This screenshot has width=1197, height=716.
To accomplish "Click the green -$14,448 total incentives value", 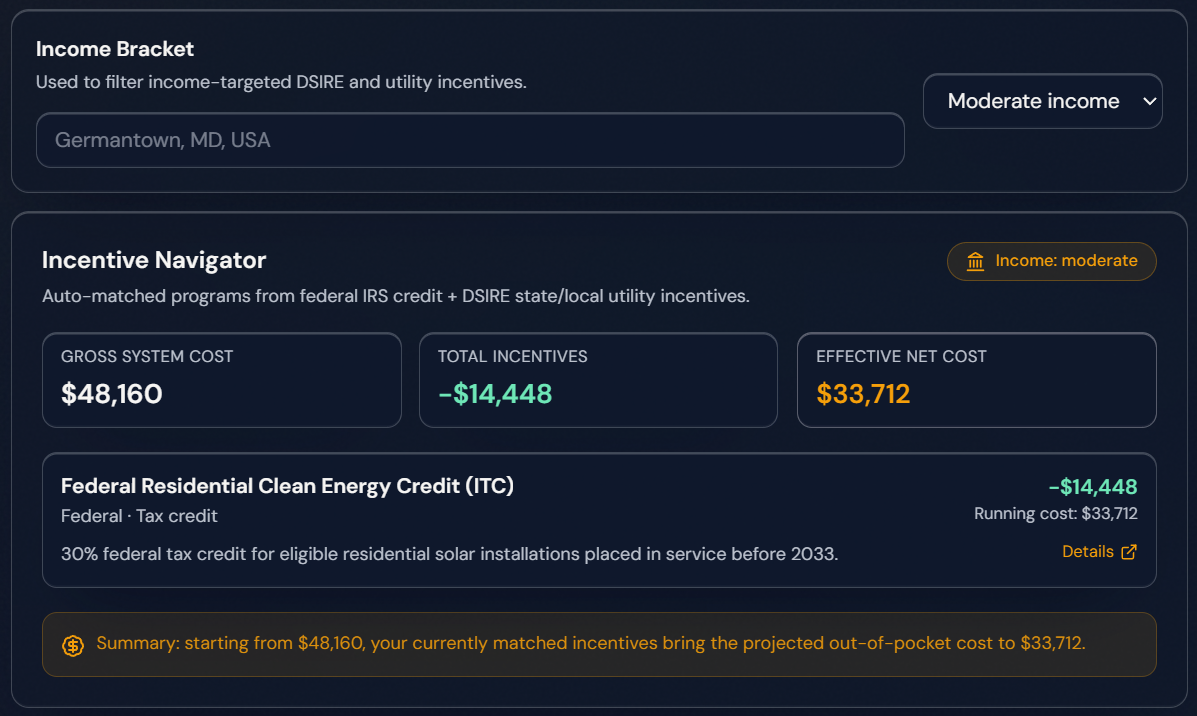I will tap(495, 394).
